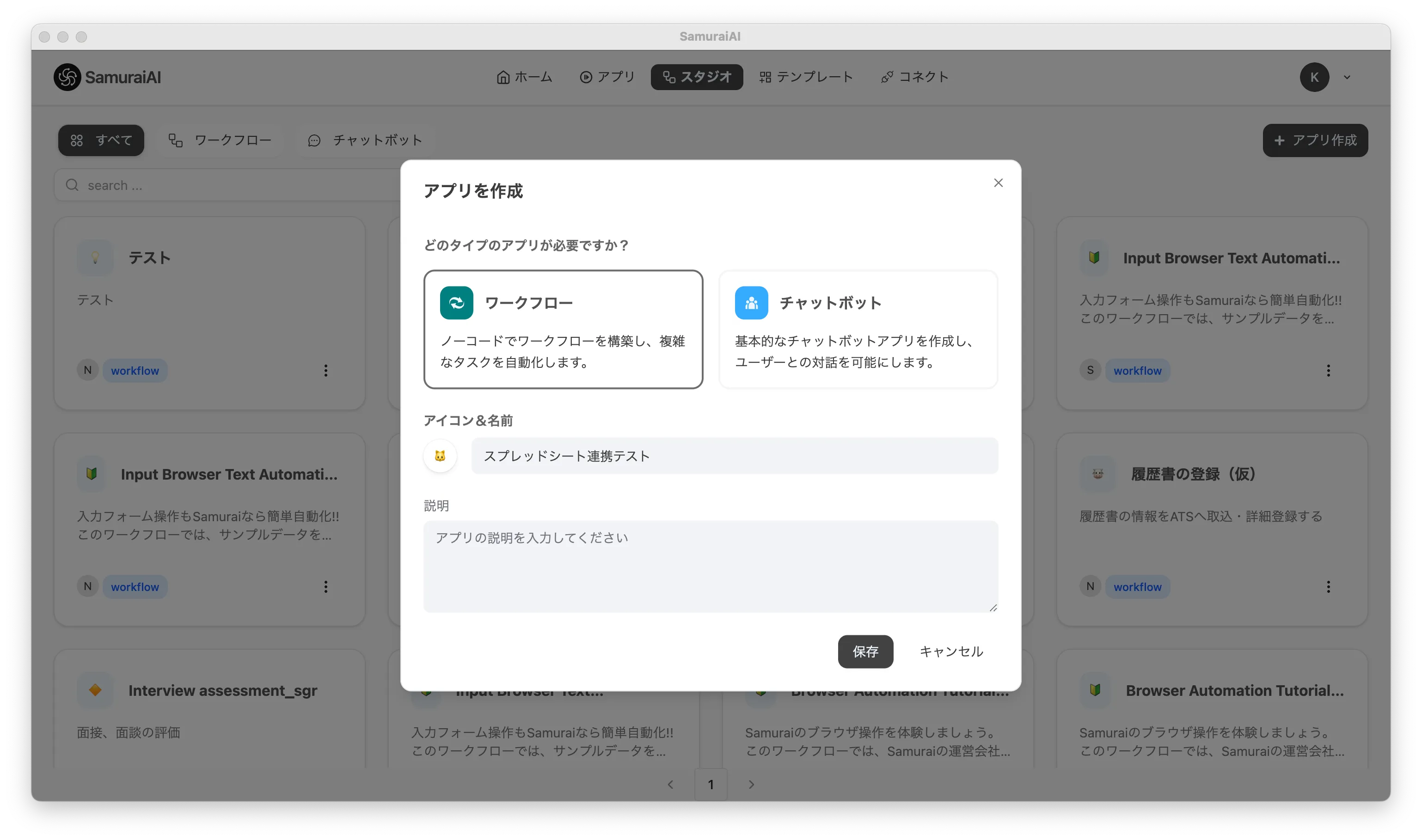
Task: Open three-dot menu on 履歴書の登録 card
Action: tap(1328, 586)
